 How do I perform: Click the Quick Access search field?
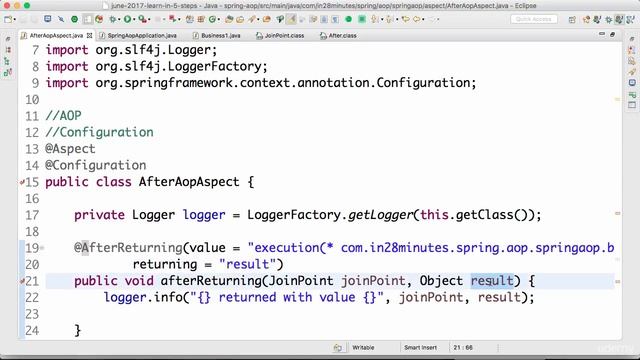pyautogui.click(x=534, y=19)
